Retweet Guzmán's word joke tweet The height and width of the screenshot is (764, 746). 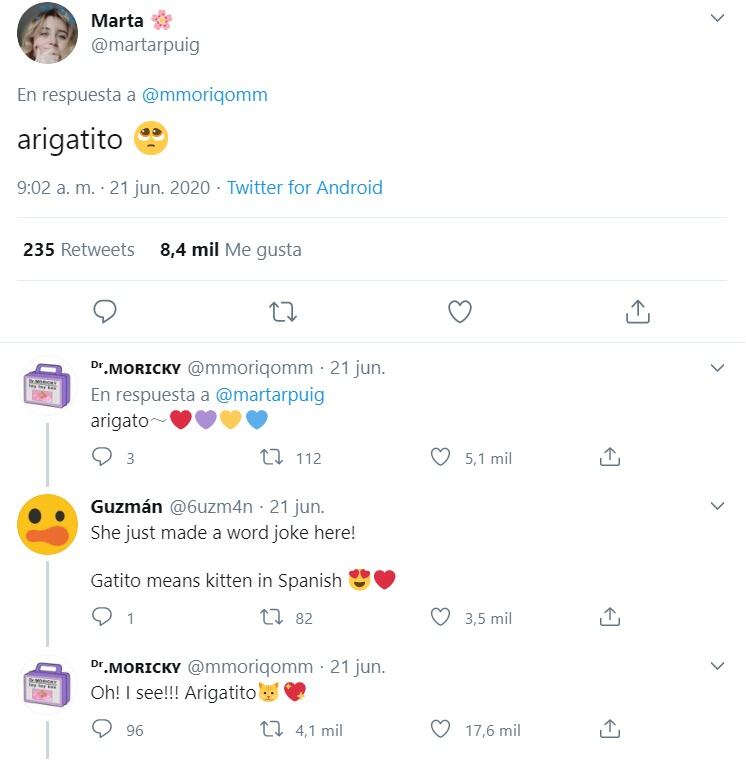click(270, 618)
